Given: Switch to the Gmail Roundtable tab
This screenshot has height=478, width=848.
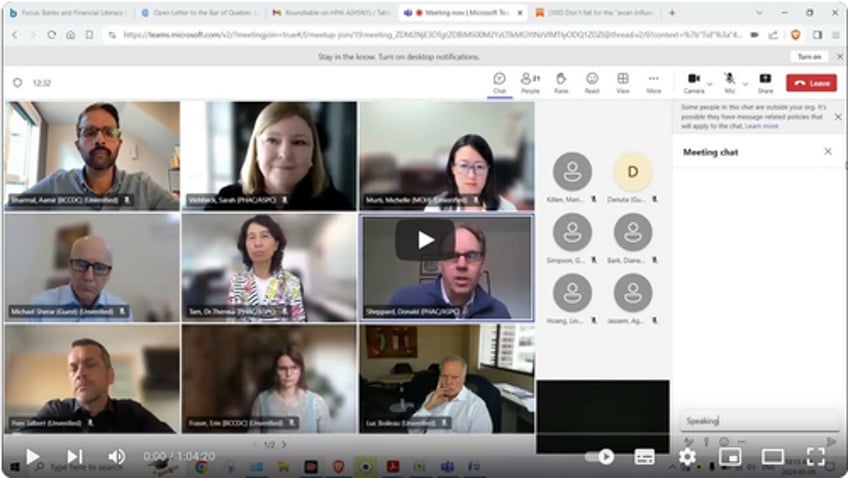Looking at the screenshot, I should point(331,12).
